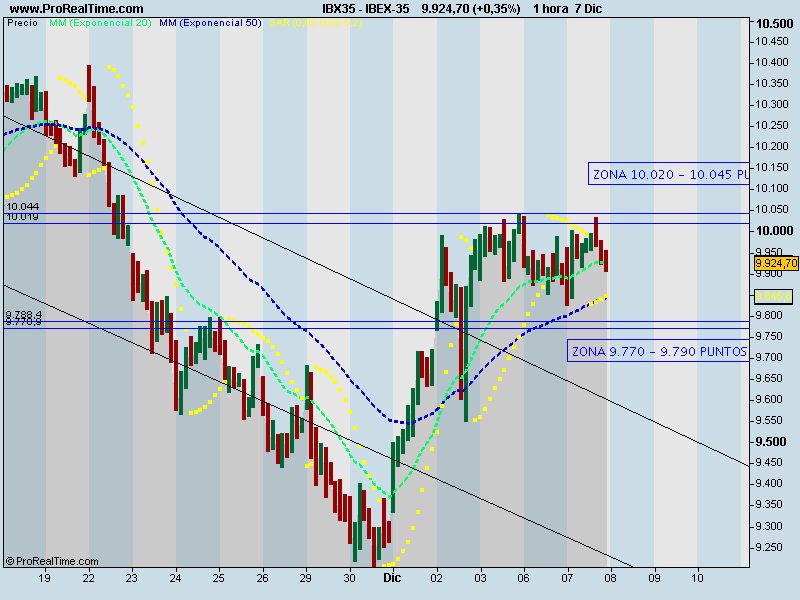Click the MM (Exponencial 50) legend label
The height and width of the screenshot is (600, 800).
pos(210,23)
